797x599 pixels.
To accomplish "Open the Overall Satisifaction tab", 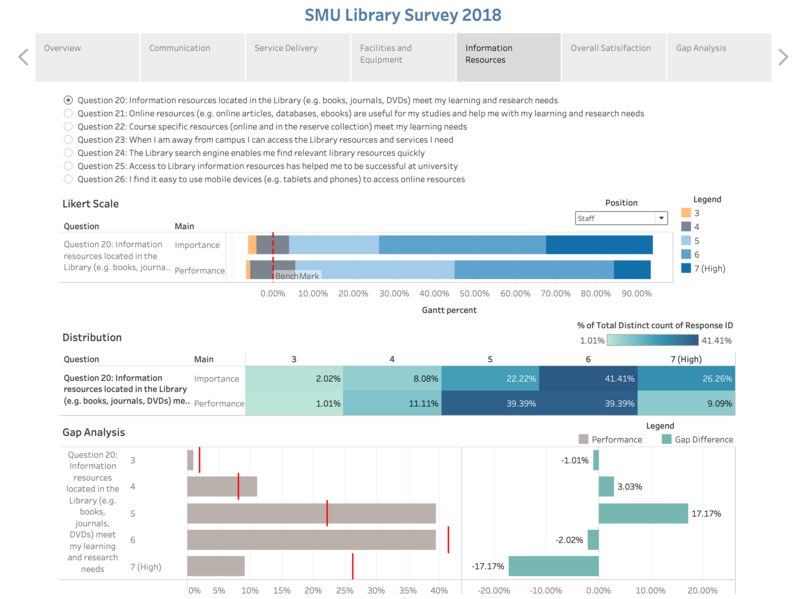I will point(614,57).
